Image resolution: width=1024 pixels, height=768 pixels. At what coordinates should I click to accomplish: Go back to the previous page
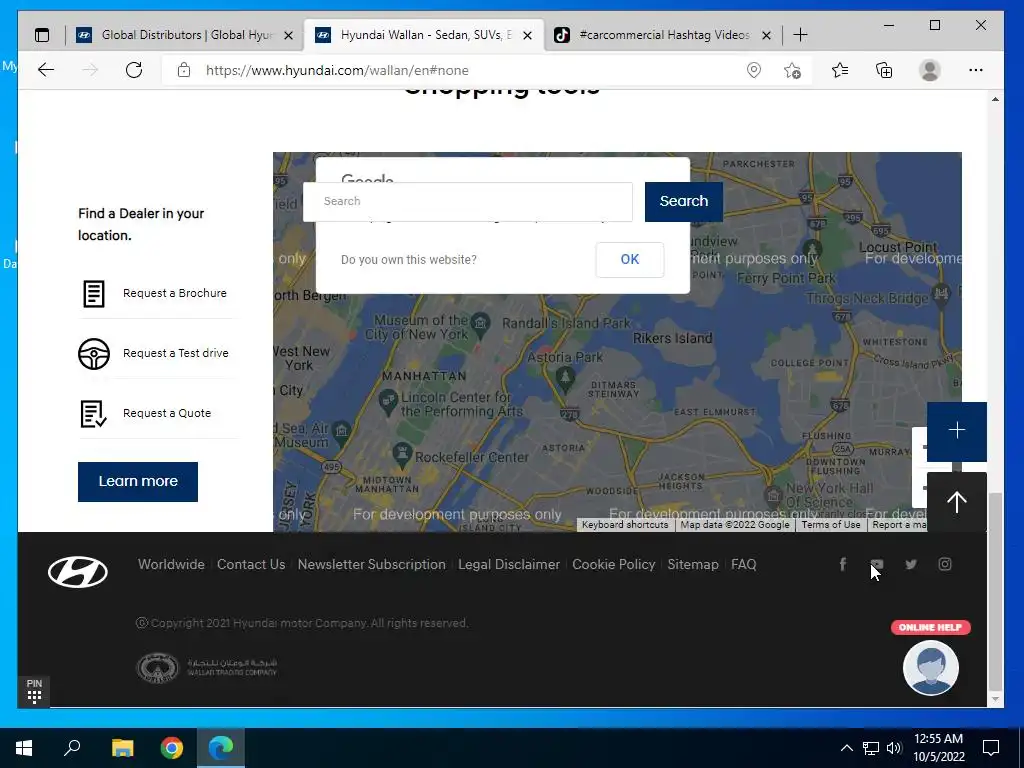tap(46, 70)
